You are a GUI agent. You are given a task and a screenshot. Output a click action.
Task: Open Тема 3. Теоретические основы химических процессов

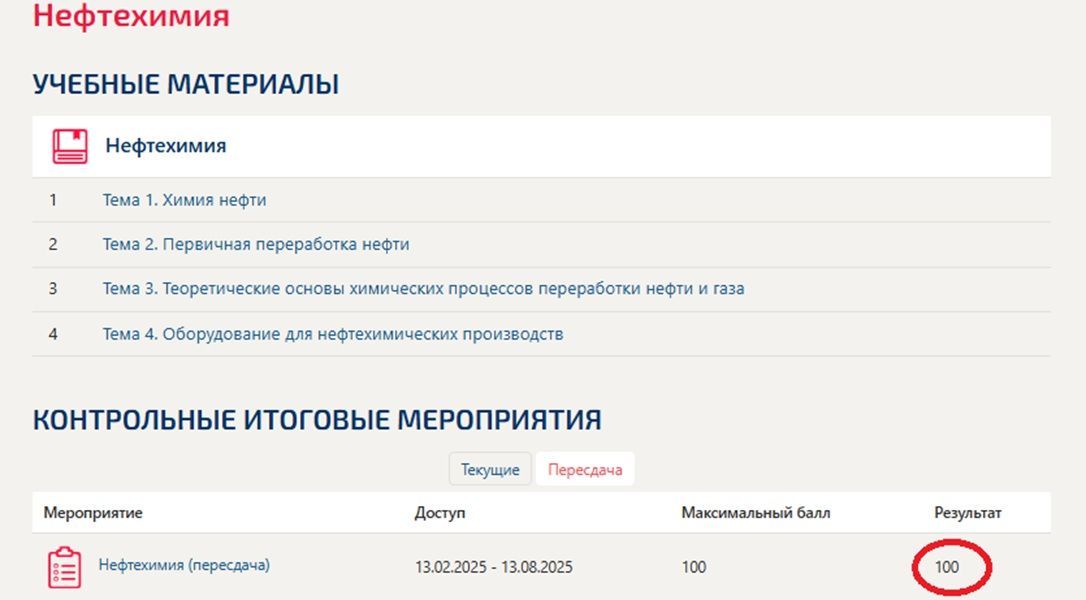point(423,289)
